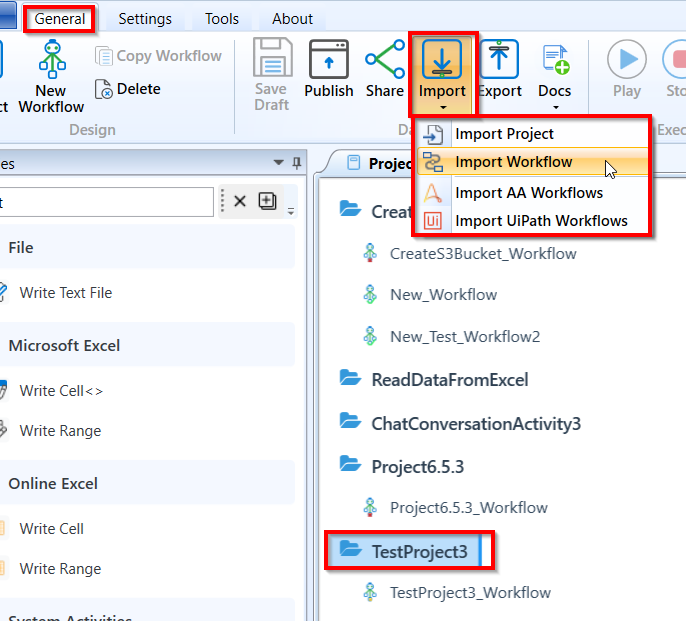Open search toolbar overflow options
The width and height of the screenshot is (686, 621).
(x=290, y=212)
